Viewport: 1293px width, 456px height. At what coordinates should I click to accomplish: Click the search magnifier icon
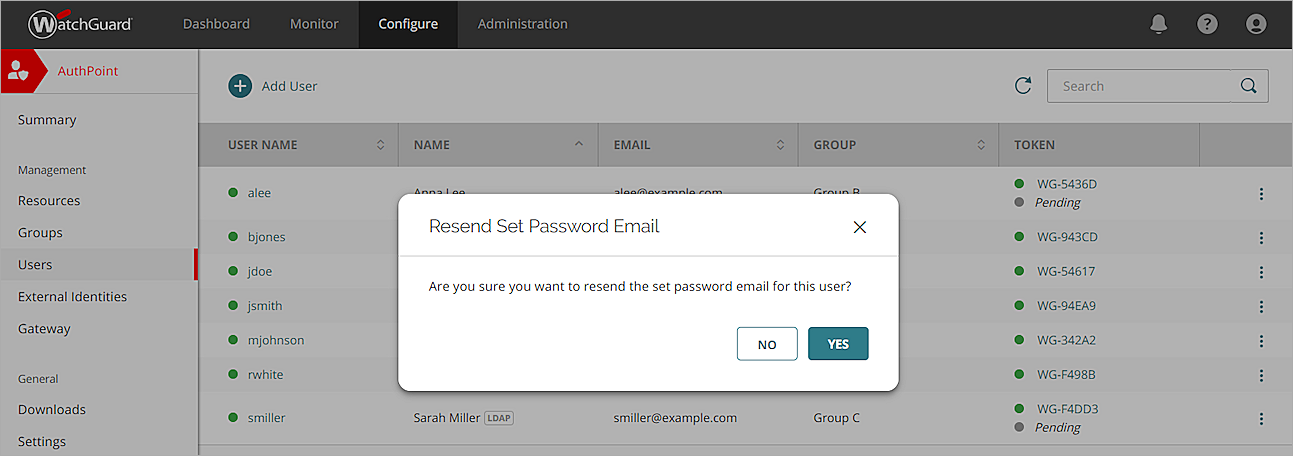tap(1248, 86)
